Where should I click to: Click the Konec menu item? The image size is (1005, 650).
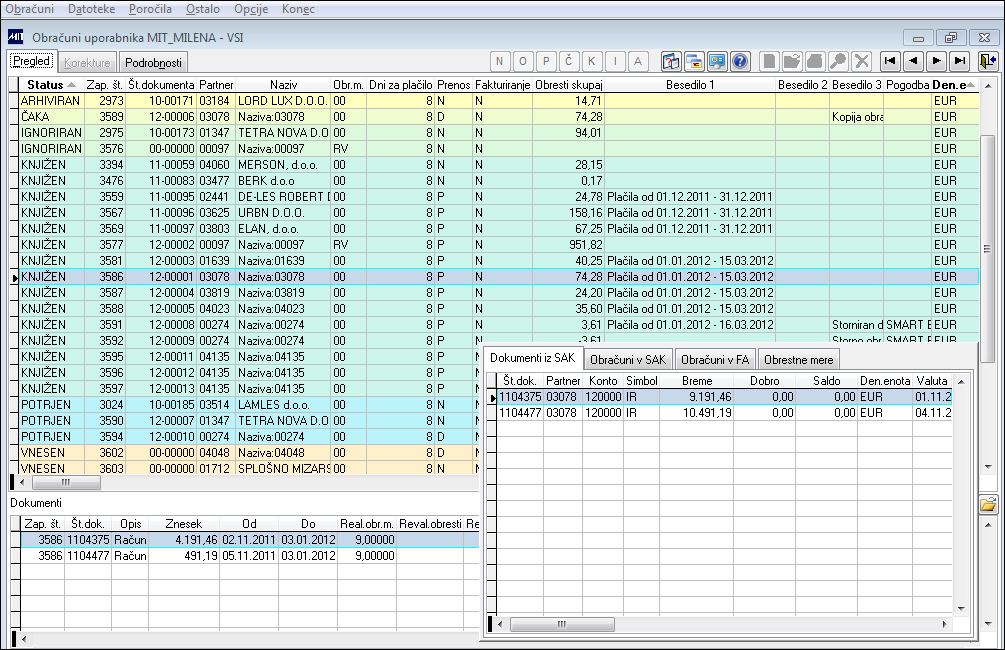coord(298,9)
